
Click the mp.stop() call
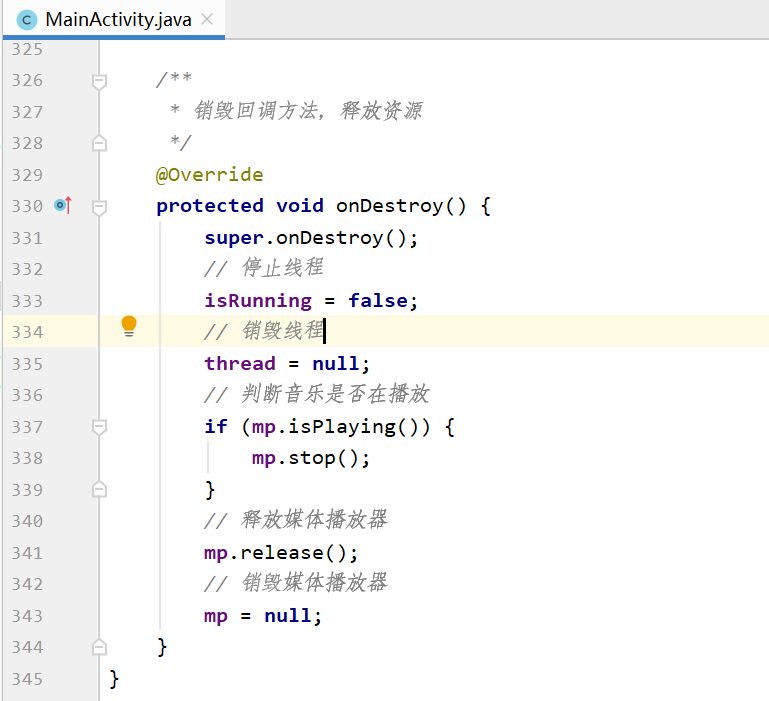[x=310, y=458]
